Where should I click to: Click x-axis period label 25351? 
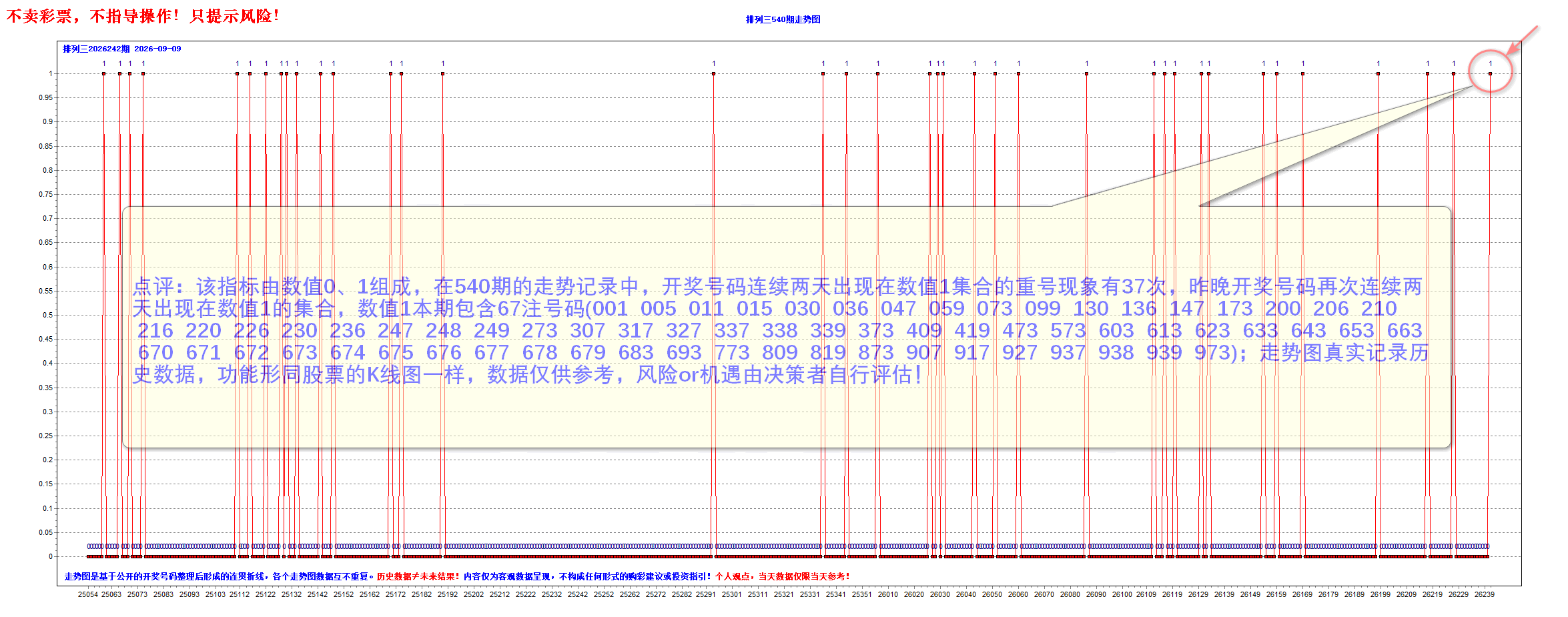(x=862, y=594)
